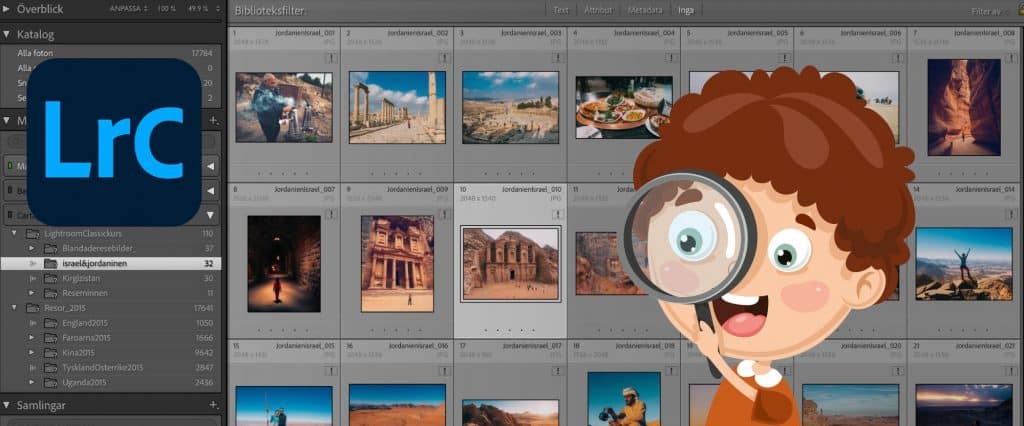Viewport: 1024px width, 426px height.
Task: Click the 17784 photo count
Action: (x=202, y=53)
